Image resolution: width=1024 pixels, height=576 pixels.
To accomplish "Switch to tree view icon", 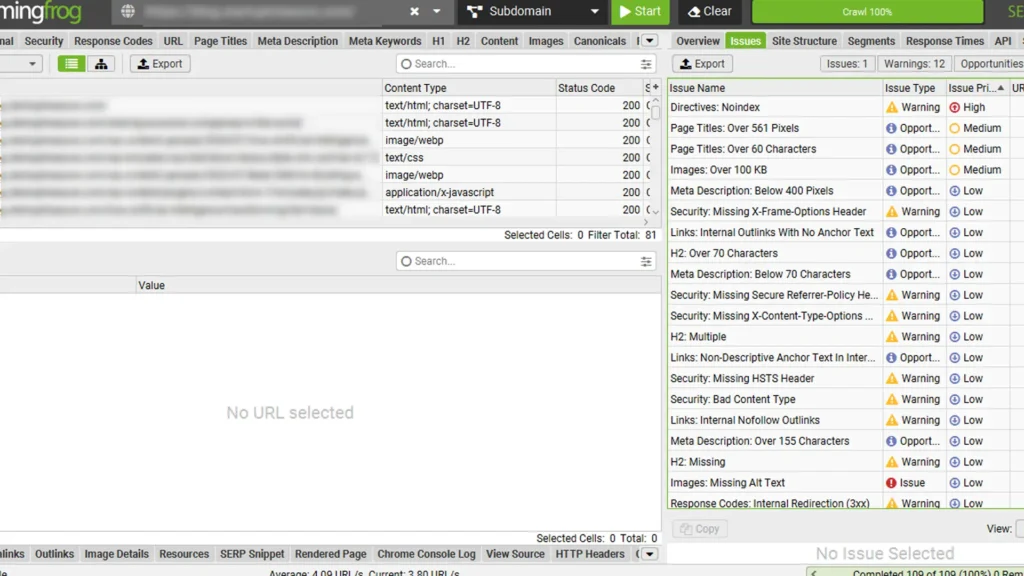I will click(101, 64).
